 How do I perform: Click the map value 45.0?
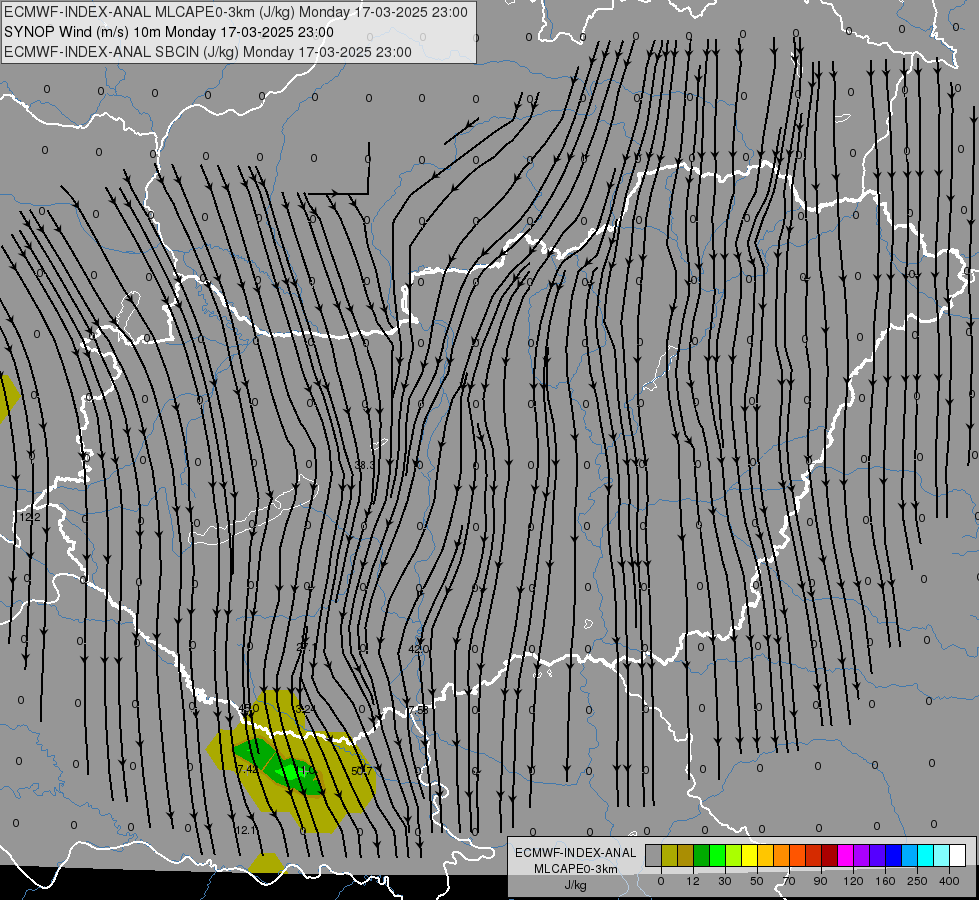click(249, 708)
